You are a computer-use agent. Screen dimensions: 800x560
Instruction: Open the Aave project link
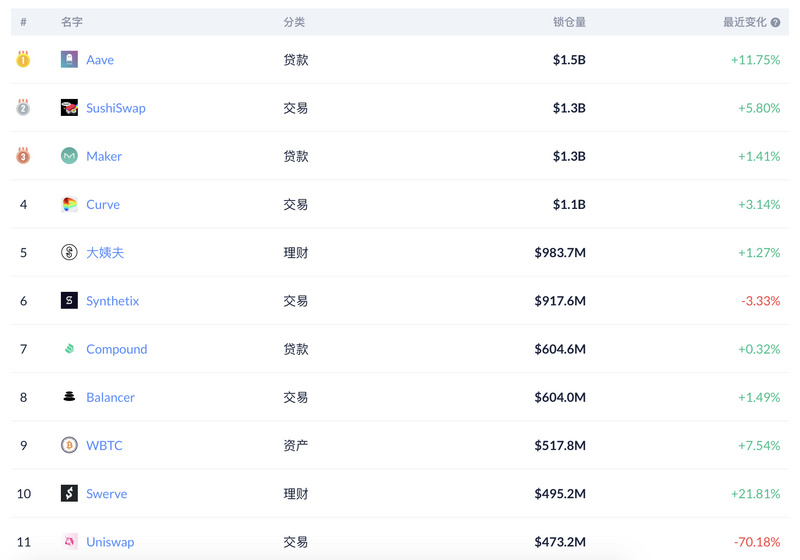coord(100,60)
